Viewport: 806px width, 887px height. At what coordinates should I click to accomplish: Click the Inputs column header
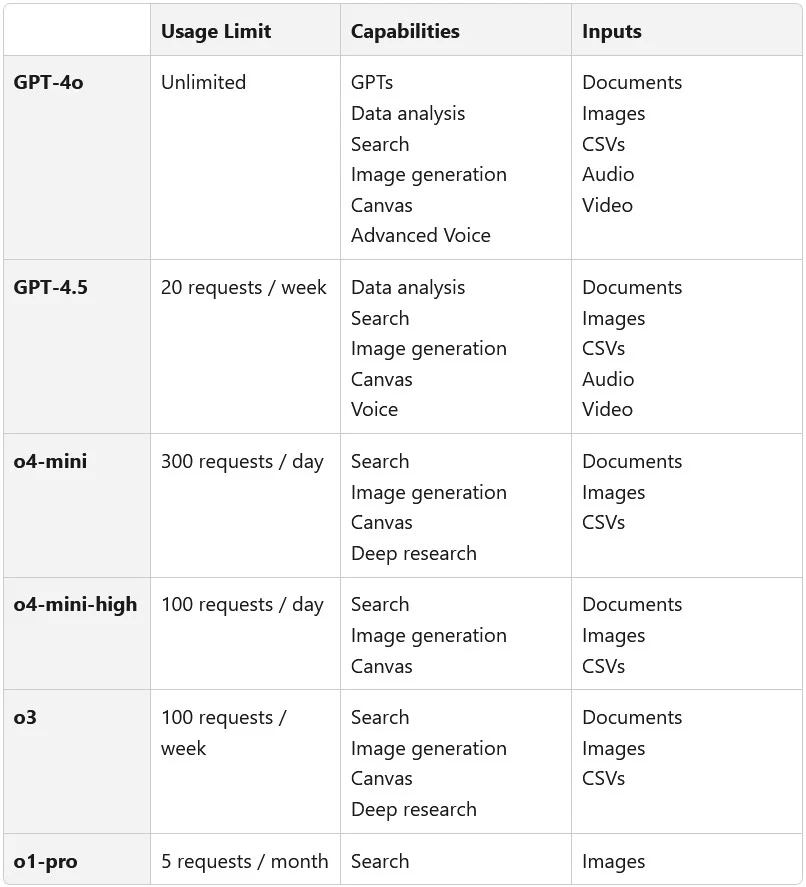point(612,31)
